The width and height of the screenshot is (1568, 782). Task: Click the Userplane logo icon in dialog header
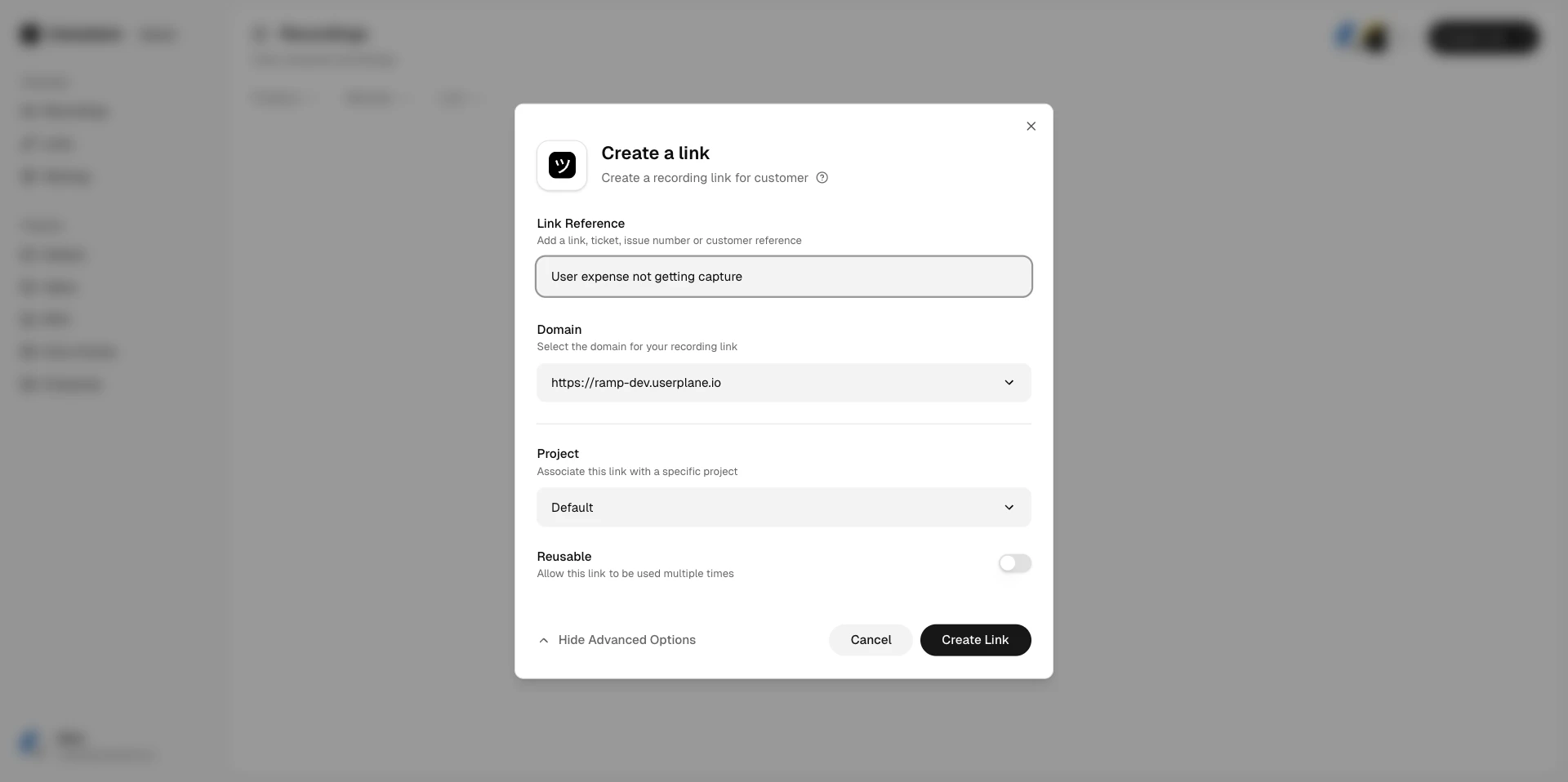tap(562, 166)
